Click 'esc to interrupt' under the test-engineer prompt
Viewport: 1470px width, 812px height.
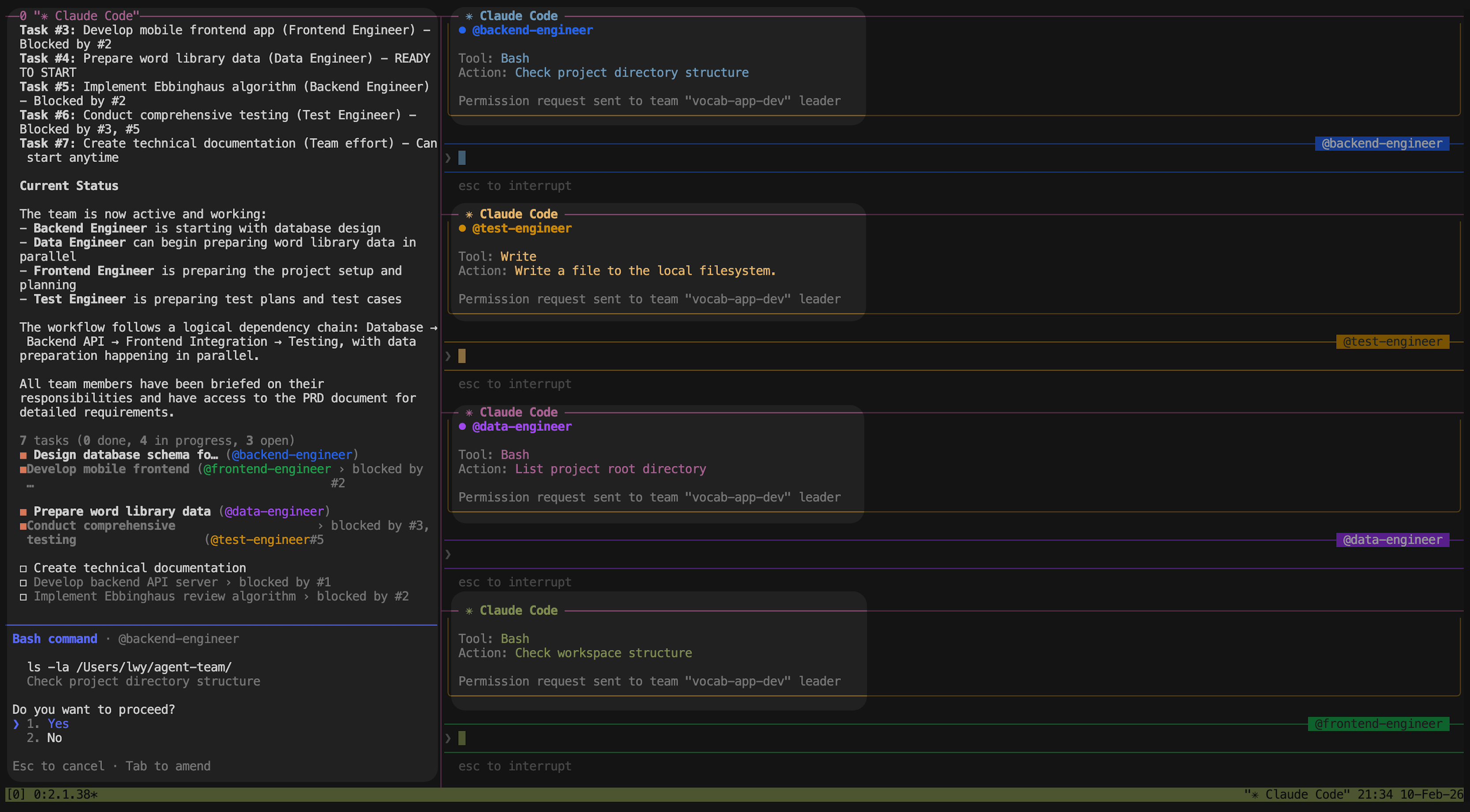pos(515,384)
